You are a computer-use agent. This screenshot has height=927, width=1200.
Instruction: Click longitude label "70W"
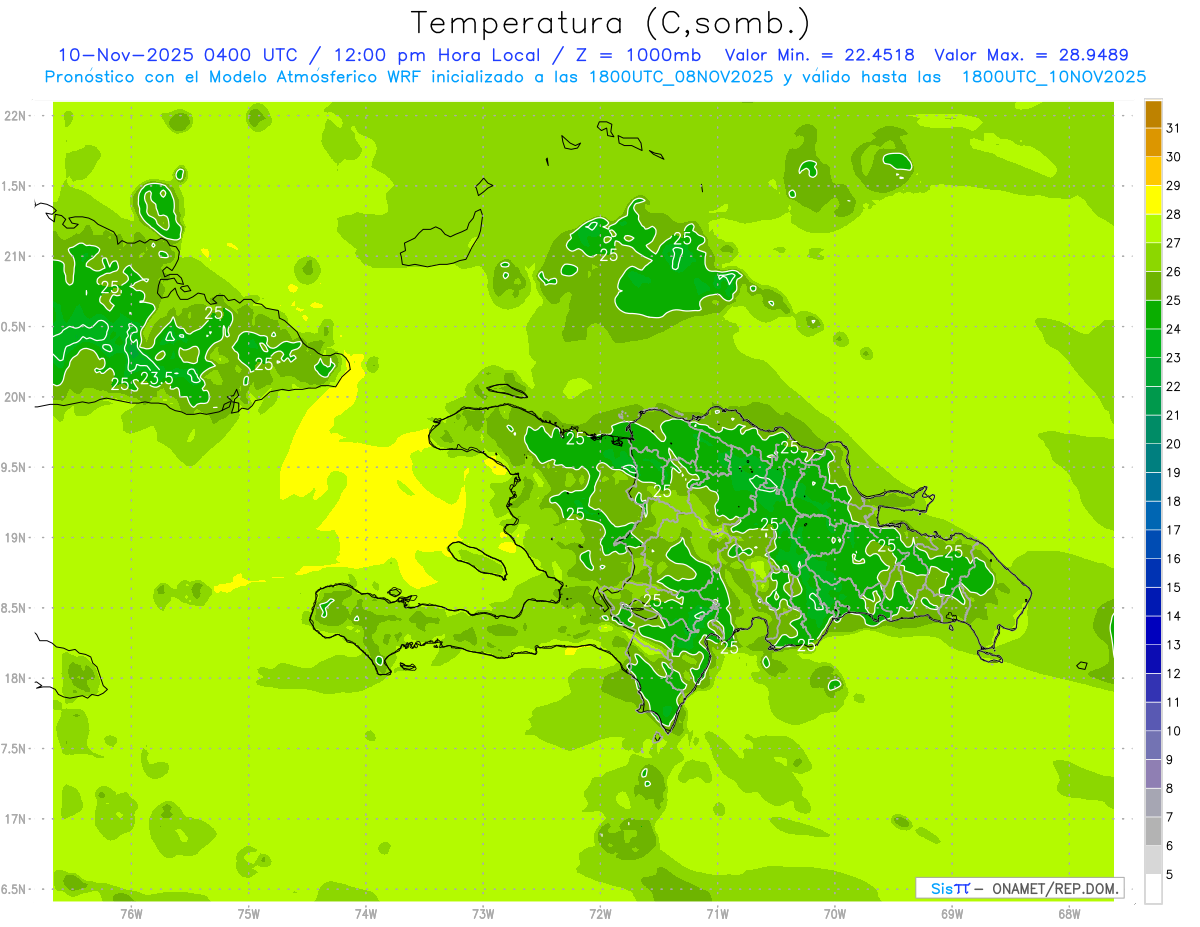coord(835,914)
